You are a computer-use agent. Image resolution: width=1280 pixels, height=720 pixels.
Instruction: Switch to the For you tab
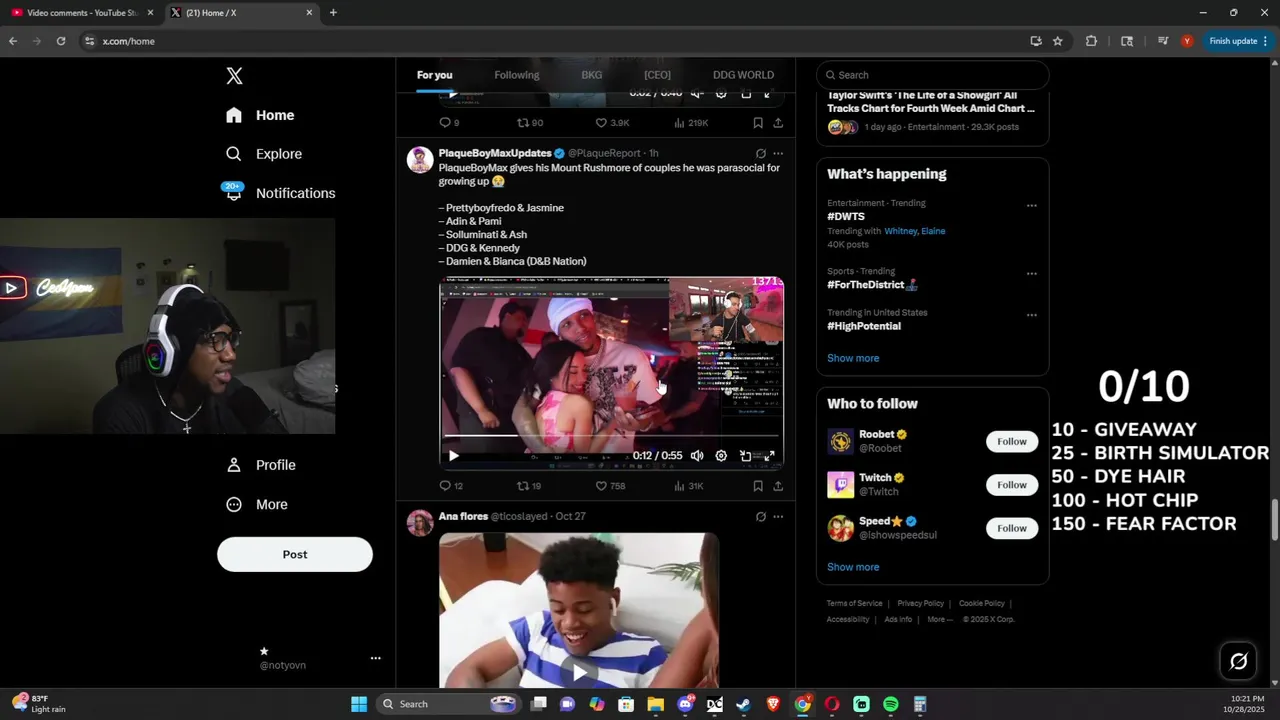pyautogui.click(x=434, y=75)
